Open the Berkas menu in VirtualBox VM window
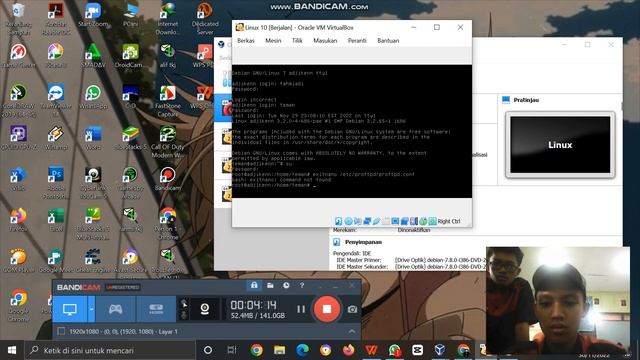This screenshot has width=640, height=360. pos(246,40)
